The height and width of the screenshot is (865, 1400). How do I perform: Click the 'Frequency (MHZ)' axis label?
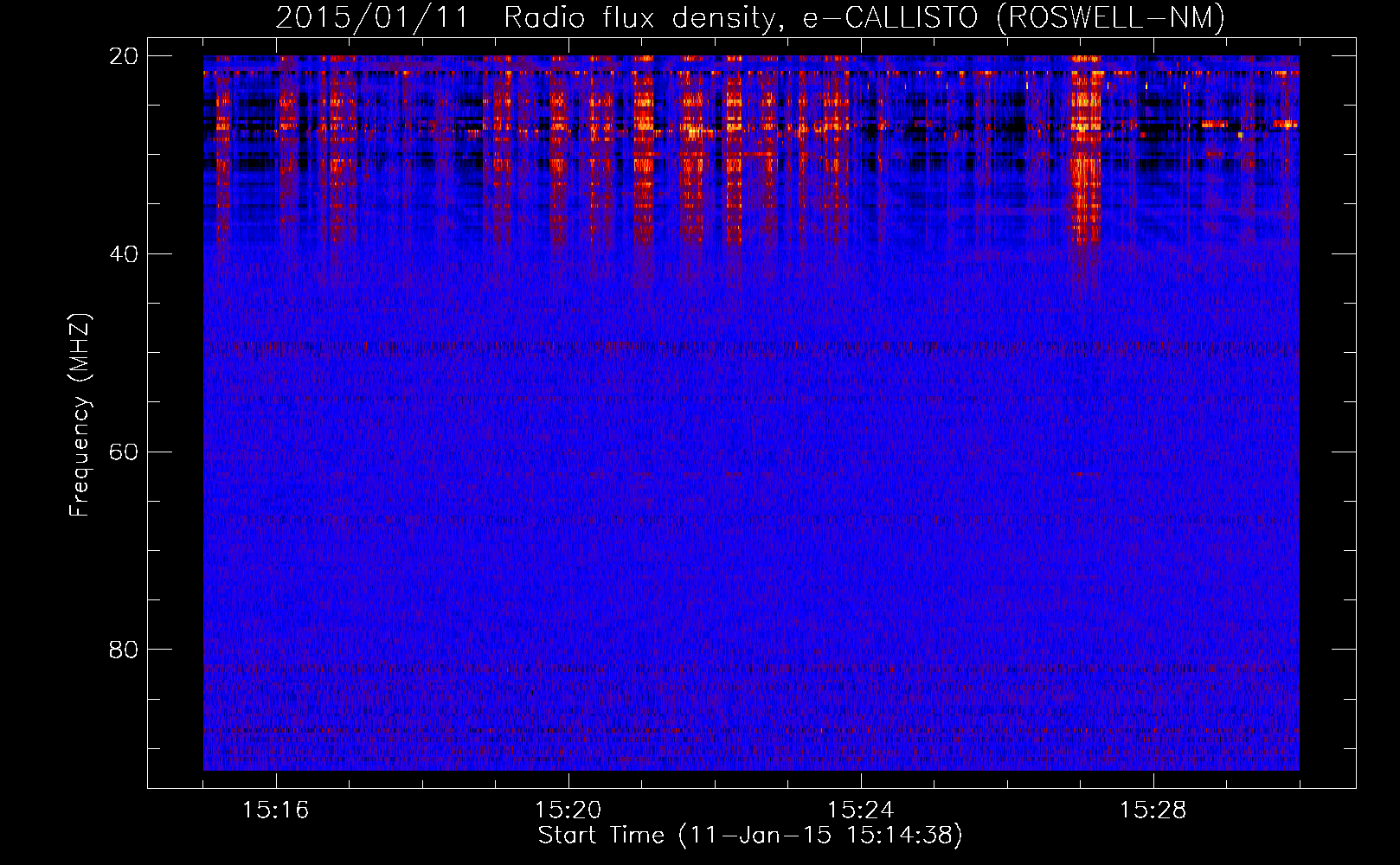[x=80, y=415]
